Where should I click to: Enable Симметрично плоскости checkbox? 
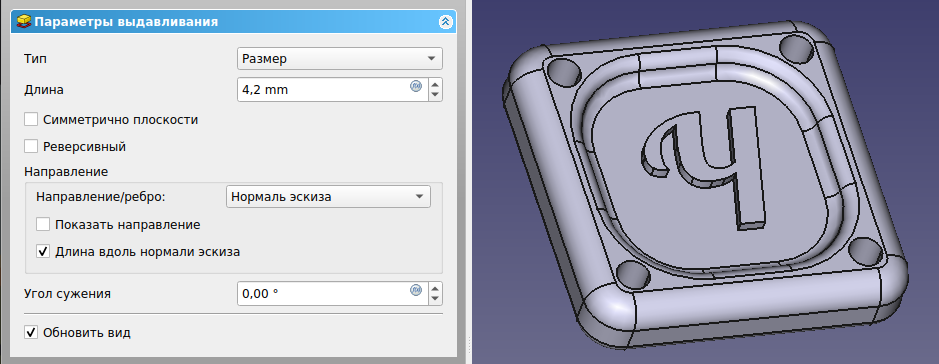31,119
